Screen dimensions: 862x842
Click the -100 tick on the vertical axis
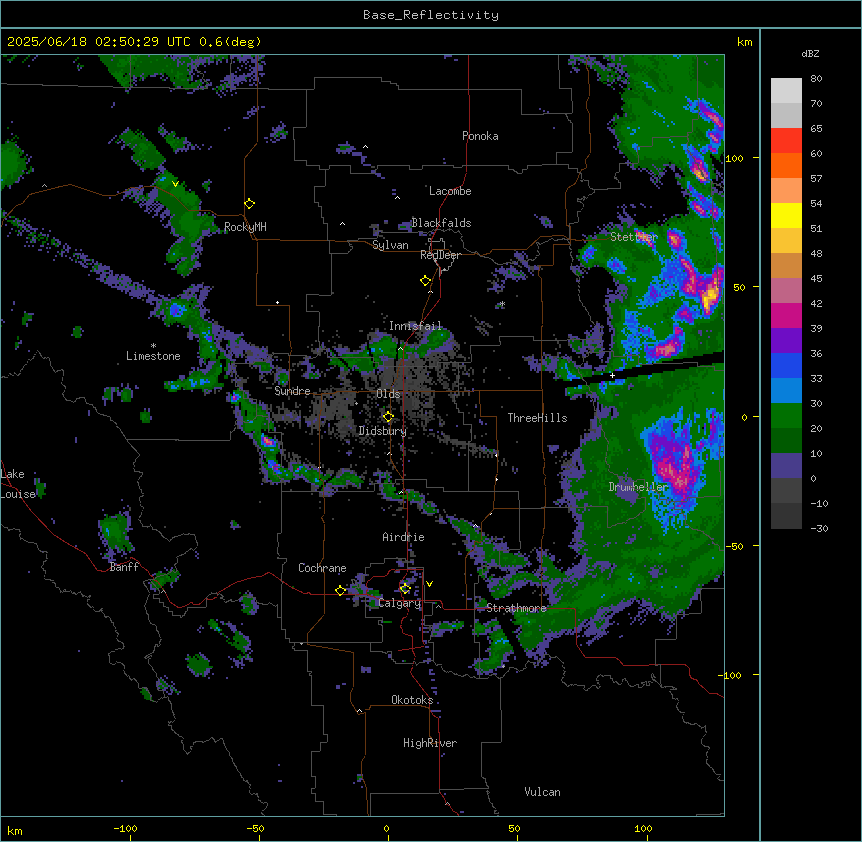pos(730,675)
